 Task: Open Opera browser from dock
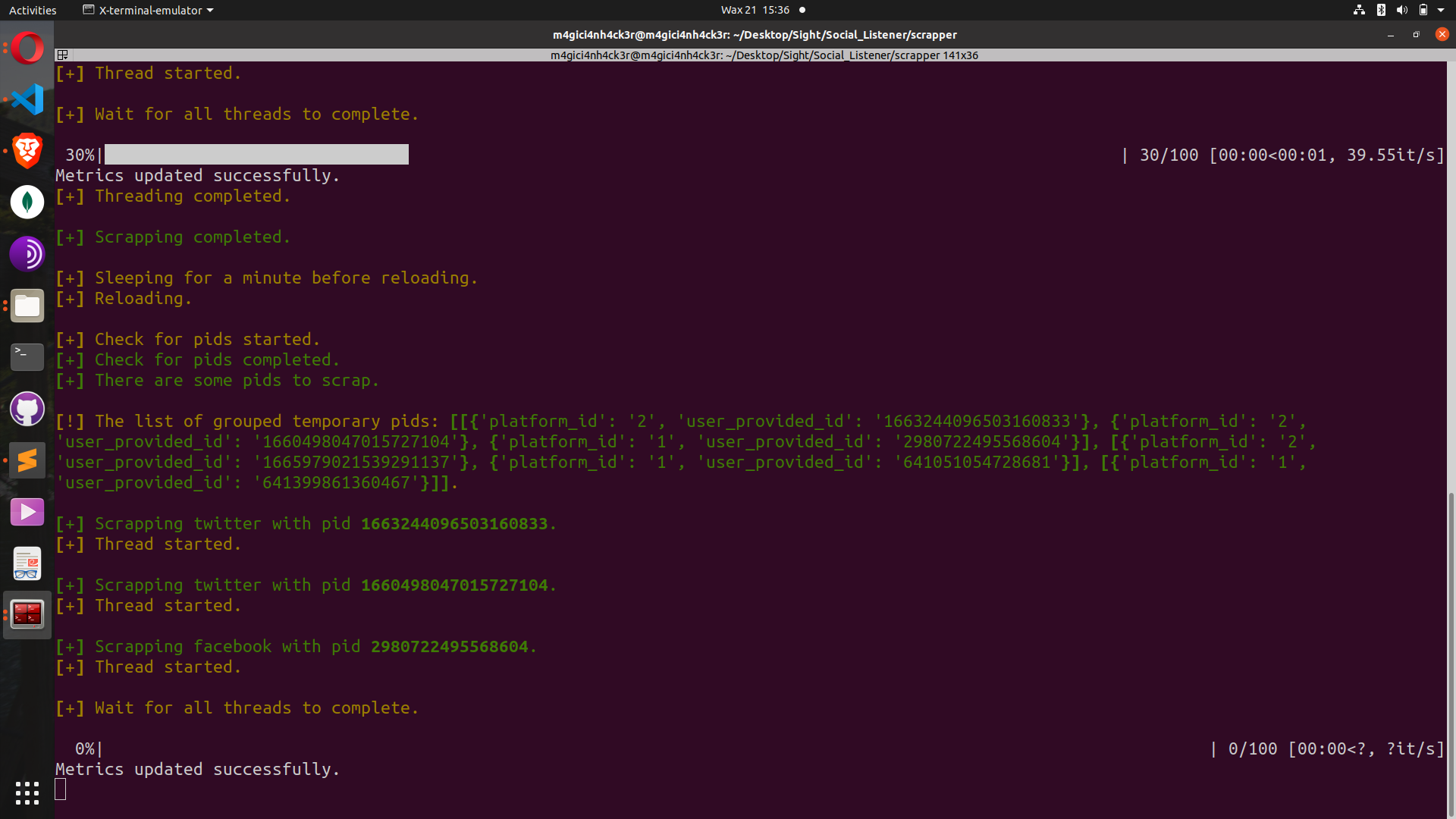click(27, 48)
